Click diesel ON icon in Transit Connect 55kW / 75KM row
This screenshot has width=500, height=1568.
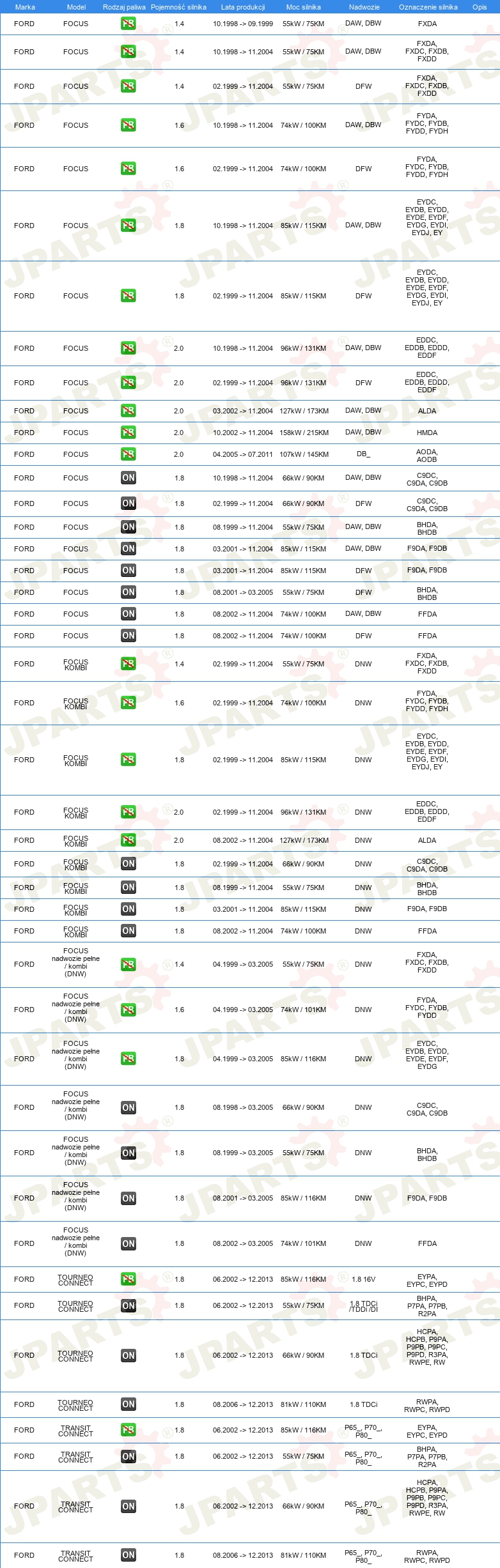pos(128,1457)
